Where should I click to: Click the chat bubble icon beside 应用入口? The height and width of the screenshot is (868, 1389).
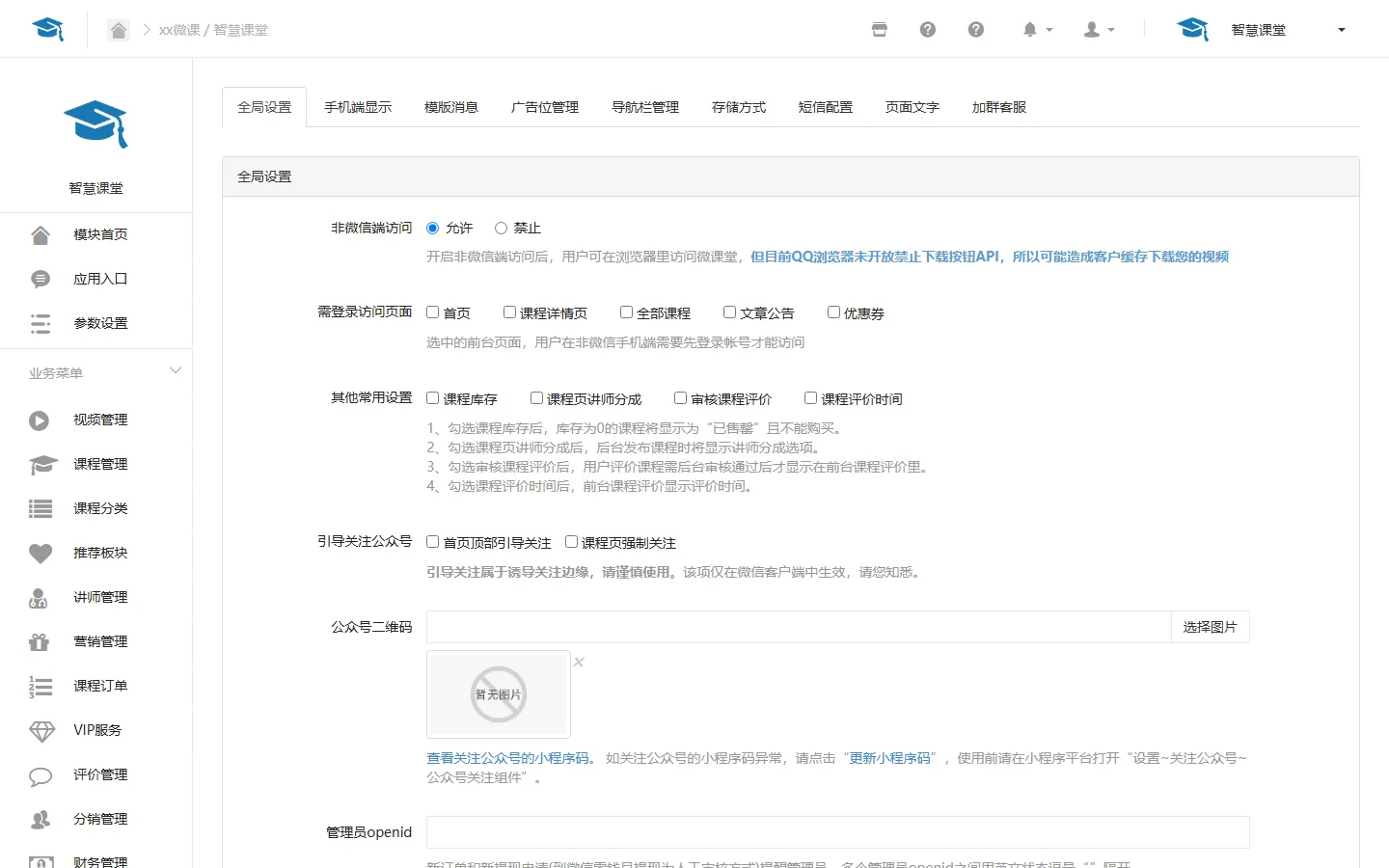coord(40,279)
